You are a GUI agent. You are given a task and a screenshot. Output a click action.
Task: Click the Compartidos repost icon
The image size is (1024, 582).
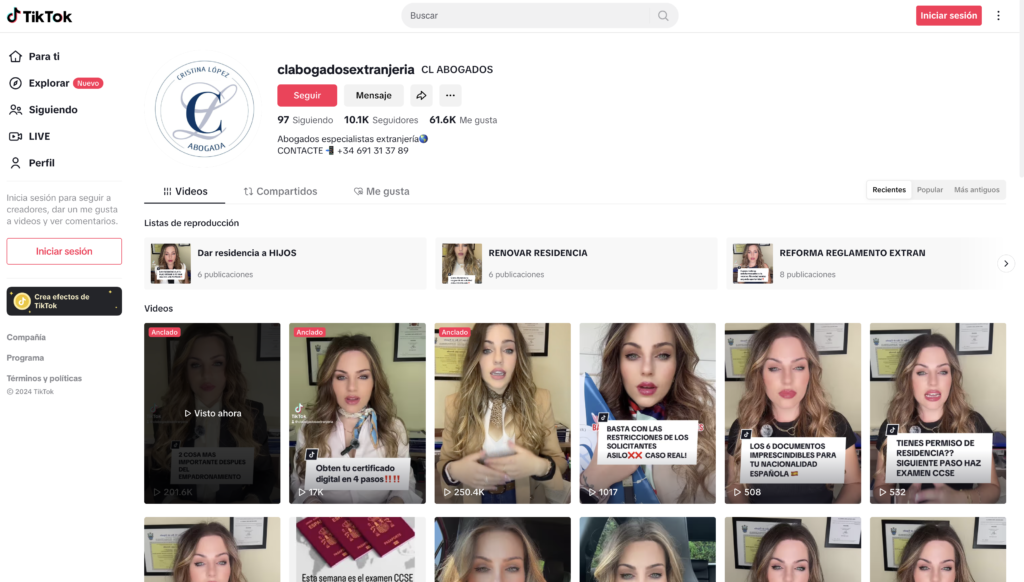pos(248,191)
